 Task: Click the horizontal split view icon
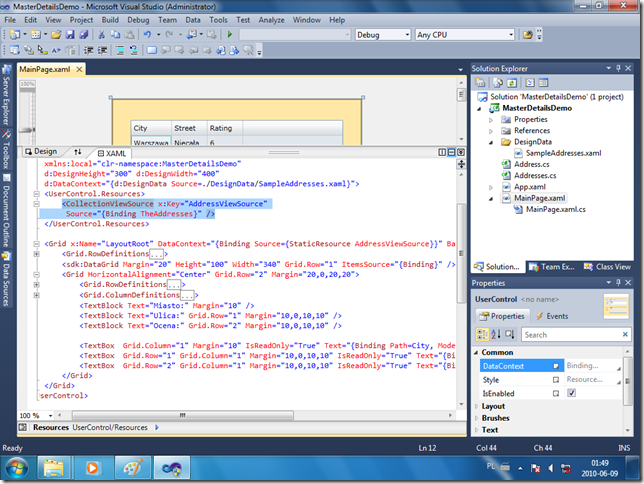[451, 152]
